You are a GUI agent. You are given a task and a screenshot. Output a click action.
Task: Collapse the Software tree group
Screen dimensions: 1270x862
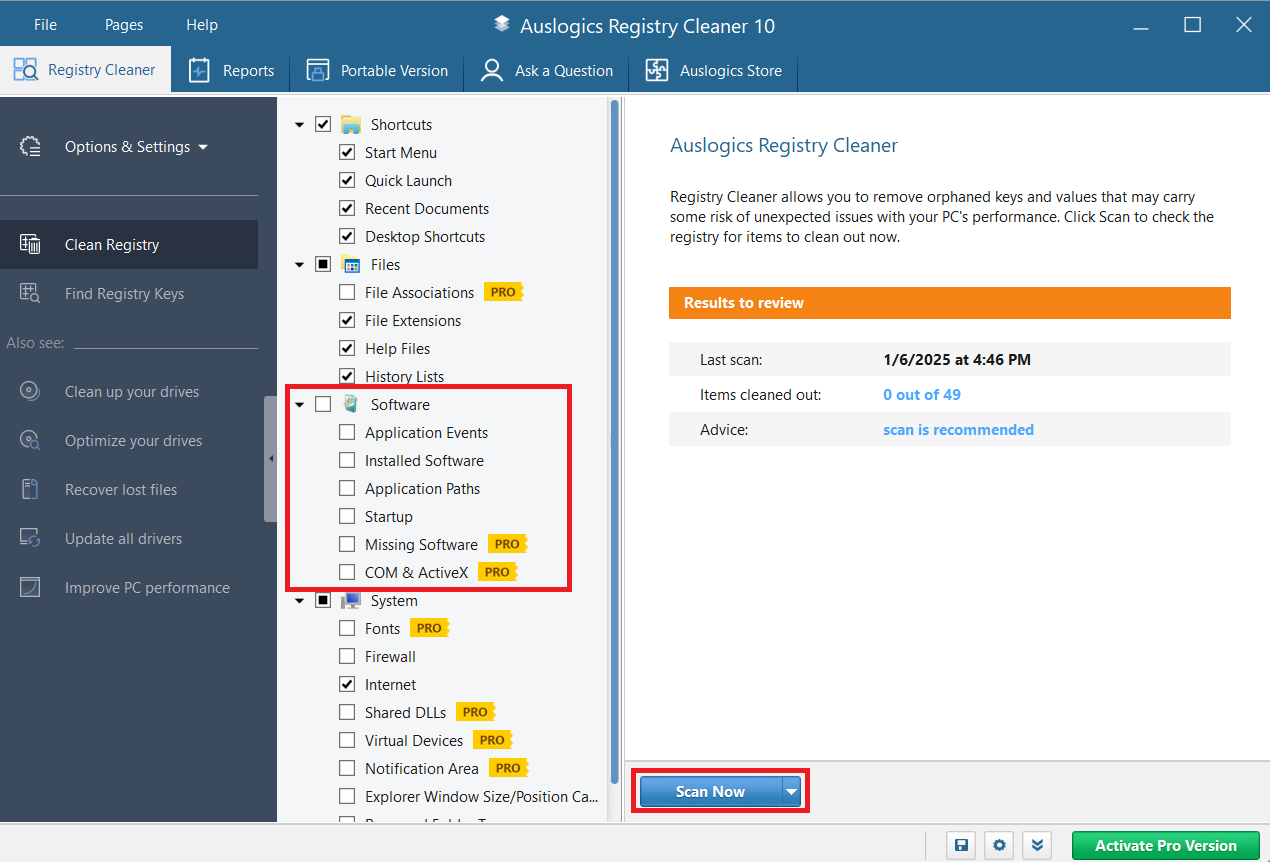pos(299,405)
